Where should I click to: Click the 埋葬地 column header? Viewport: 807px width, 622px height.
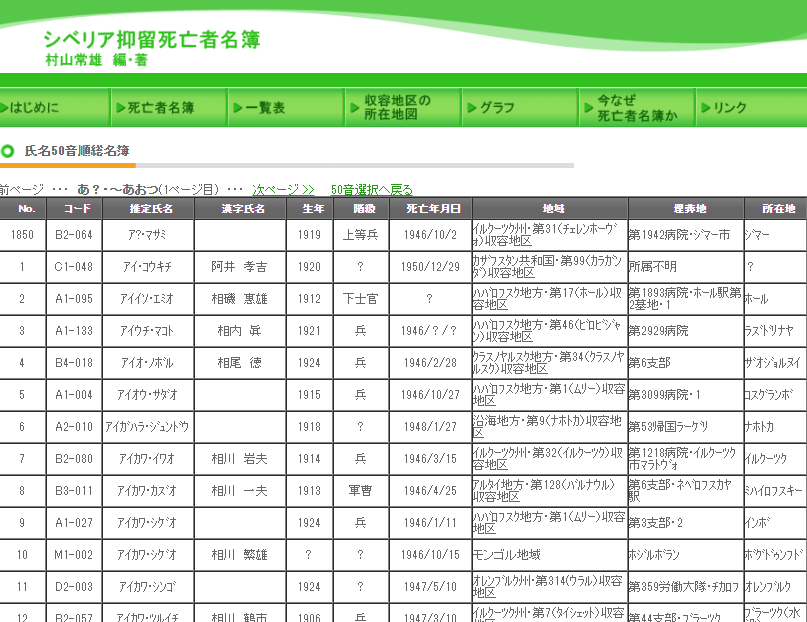(686, 208)
